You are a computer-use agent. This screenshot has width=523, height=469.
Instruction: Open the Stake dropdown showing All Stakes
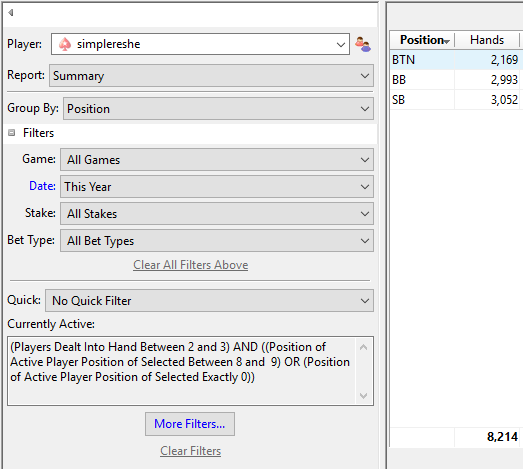pyautogui.click(x=217, y=214)
